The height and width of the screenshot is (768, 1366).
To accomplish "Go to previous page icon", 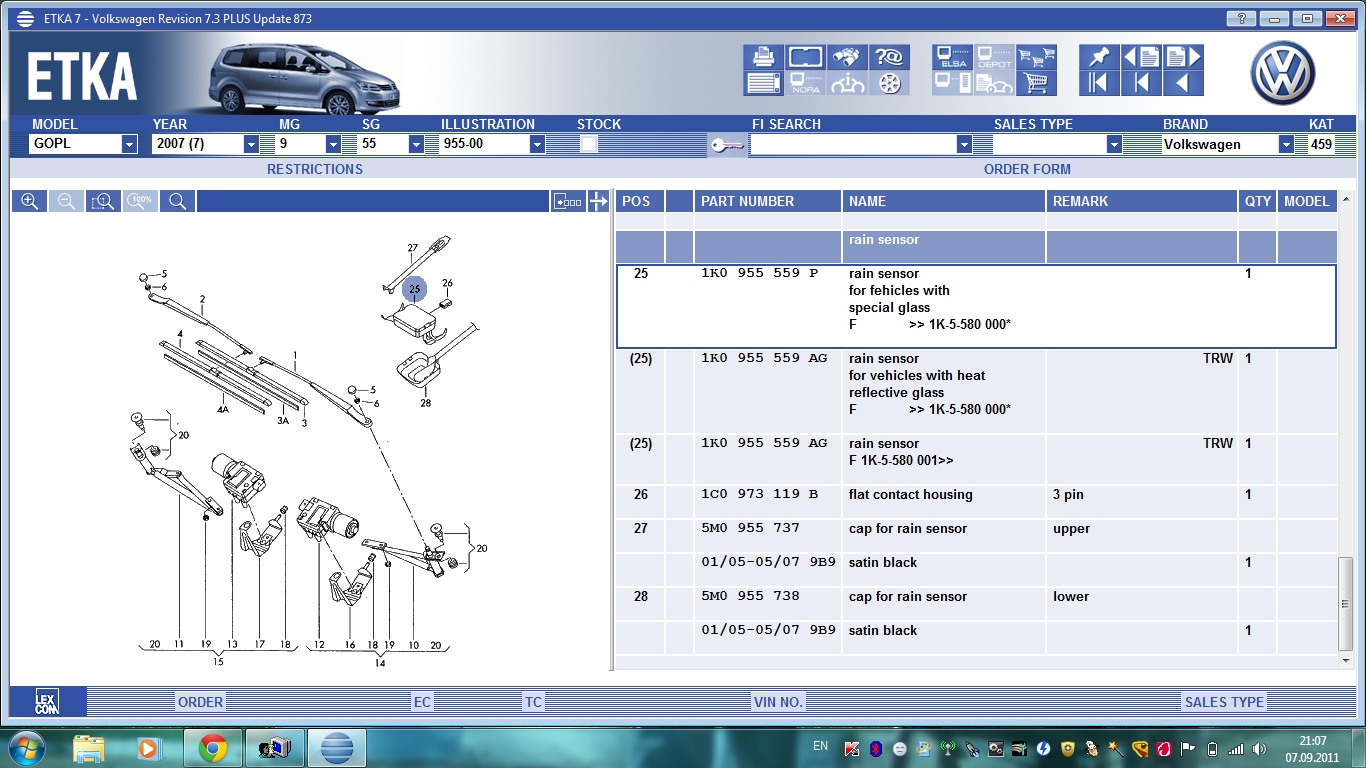I will pyautogui.click(x=1141, y=57).
